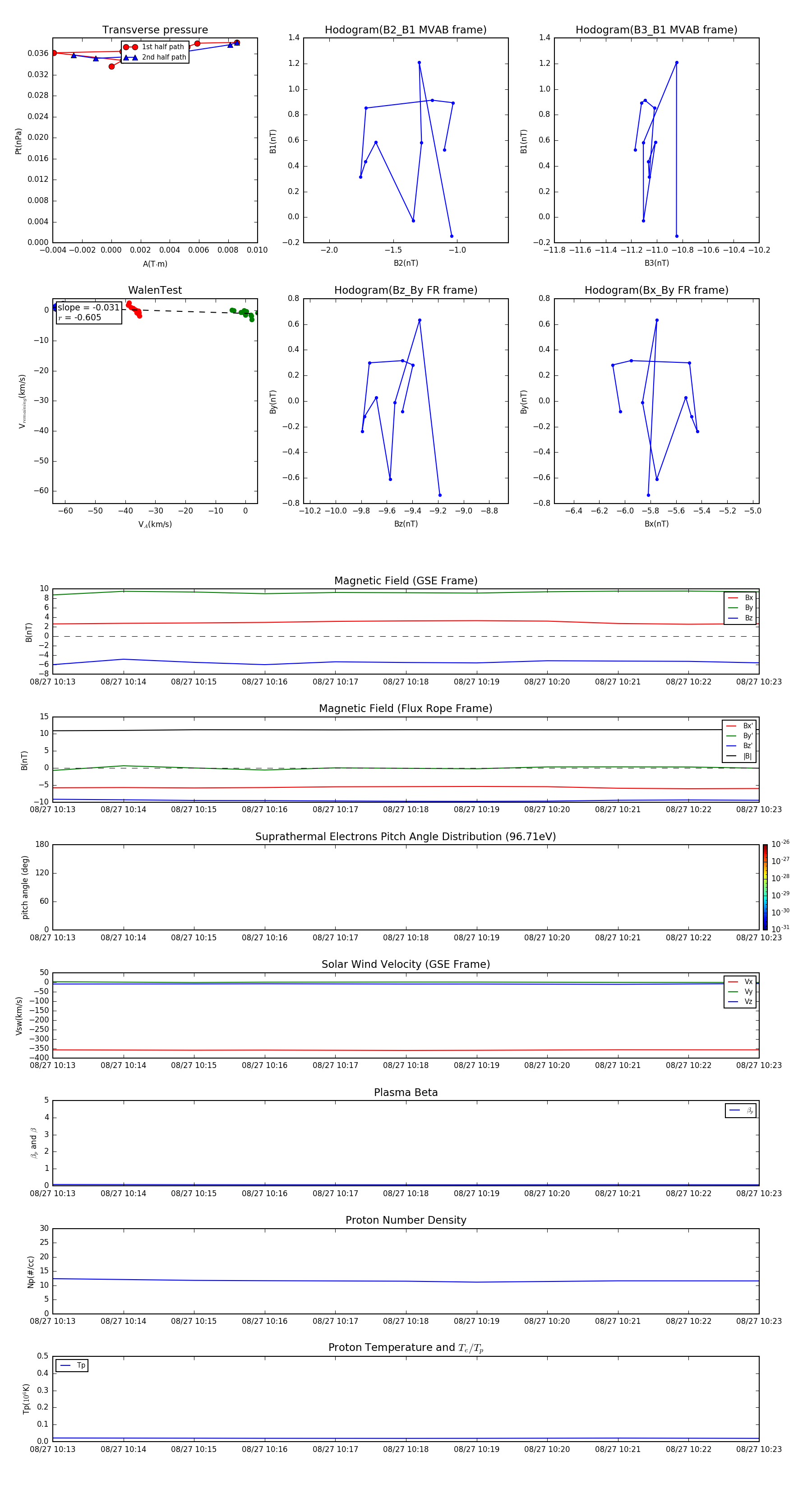Click the 'Hodogram(B3_B1 MVAB frame)' title
This screenshot has width=812, height=1489.
pos(656,29)
